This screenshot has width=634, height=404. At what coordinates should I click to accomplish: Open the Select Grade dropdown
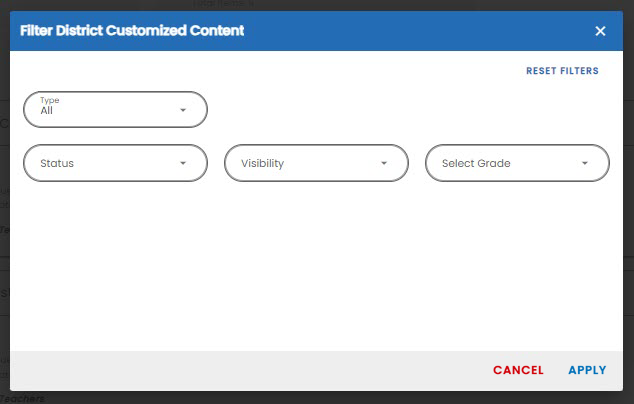pos(517,163)
